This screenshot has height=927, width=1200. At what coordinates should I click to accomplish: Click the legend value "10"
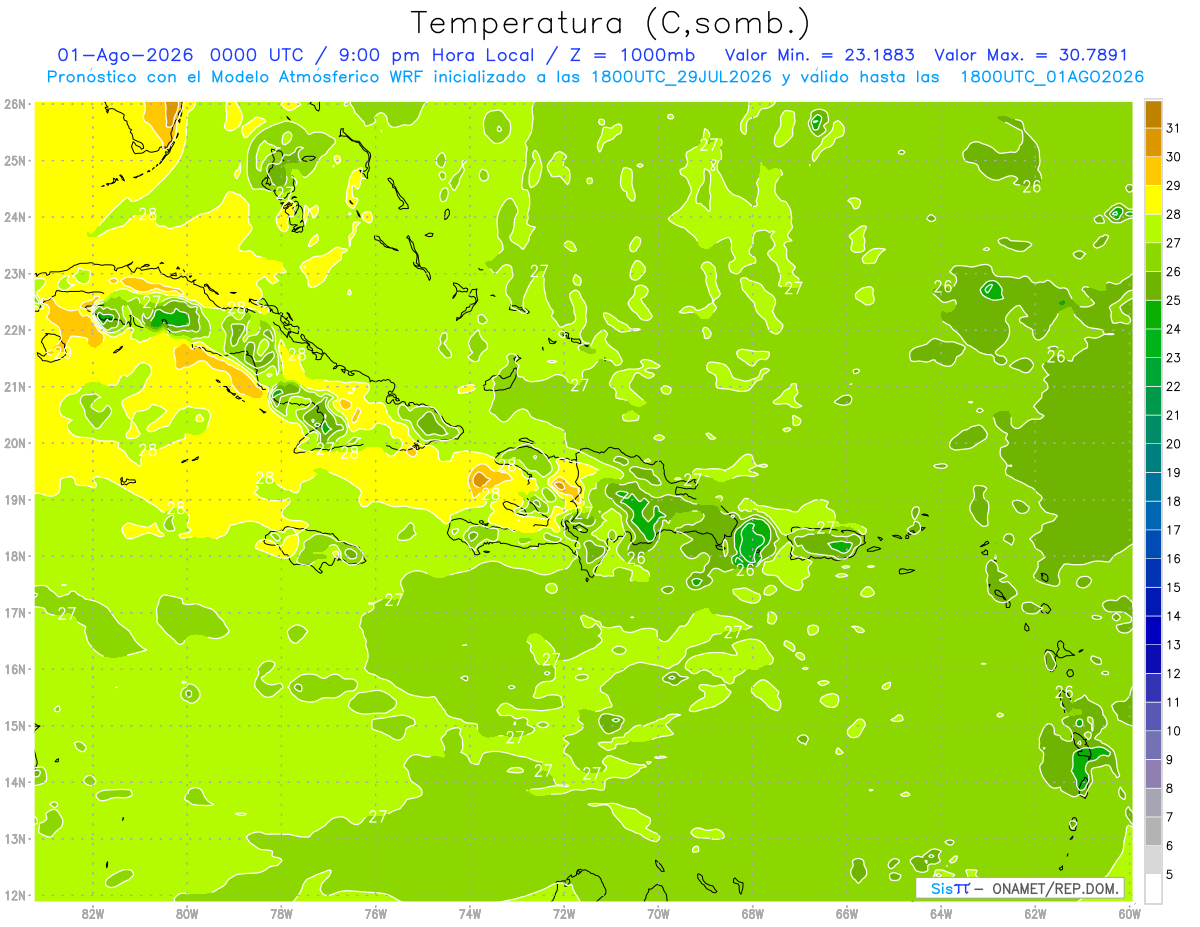tap(1173, 731)
